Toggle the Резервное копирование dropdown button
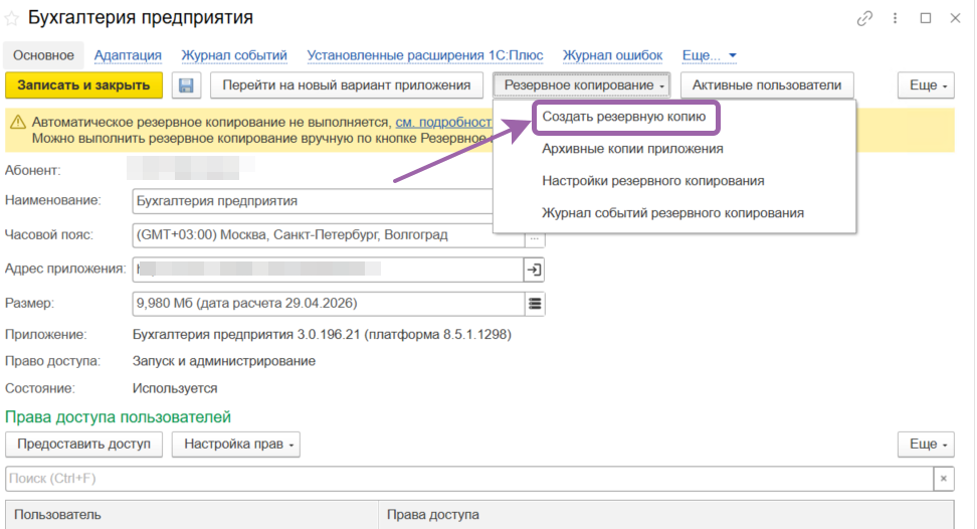 pos(582,85)
